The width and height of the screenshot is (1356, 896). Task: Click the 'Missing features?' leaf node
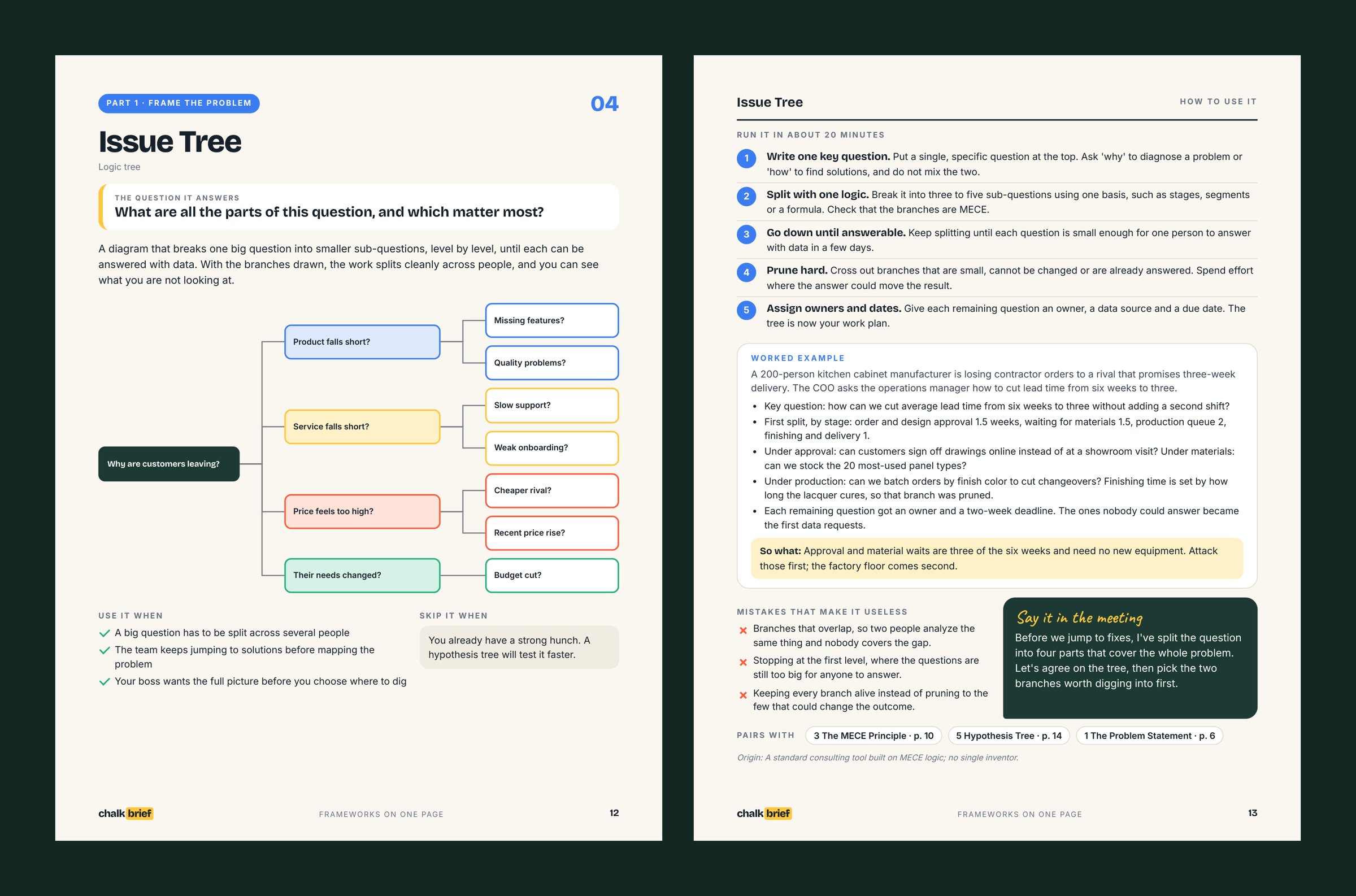pos(552,320)
